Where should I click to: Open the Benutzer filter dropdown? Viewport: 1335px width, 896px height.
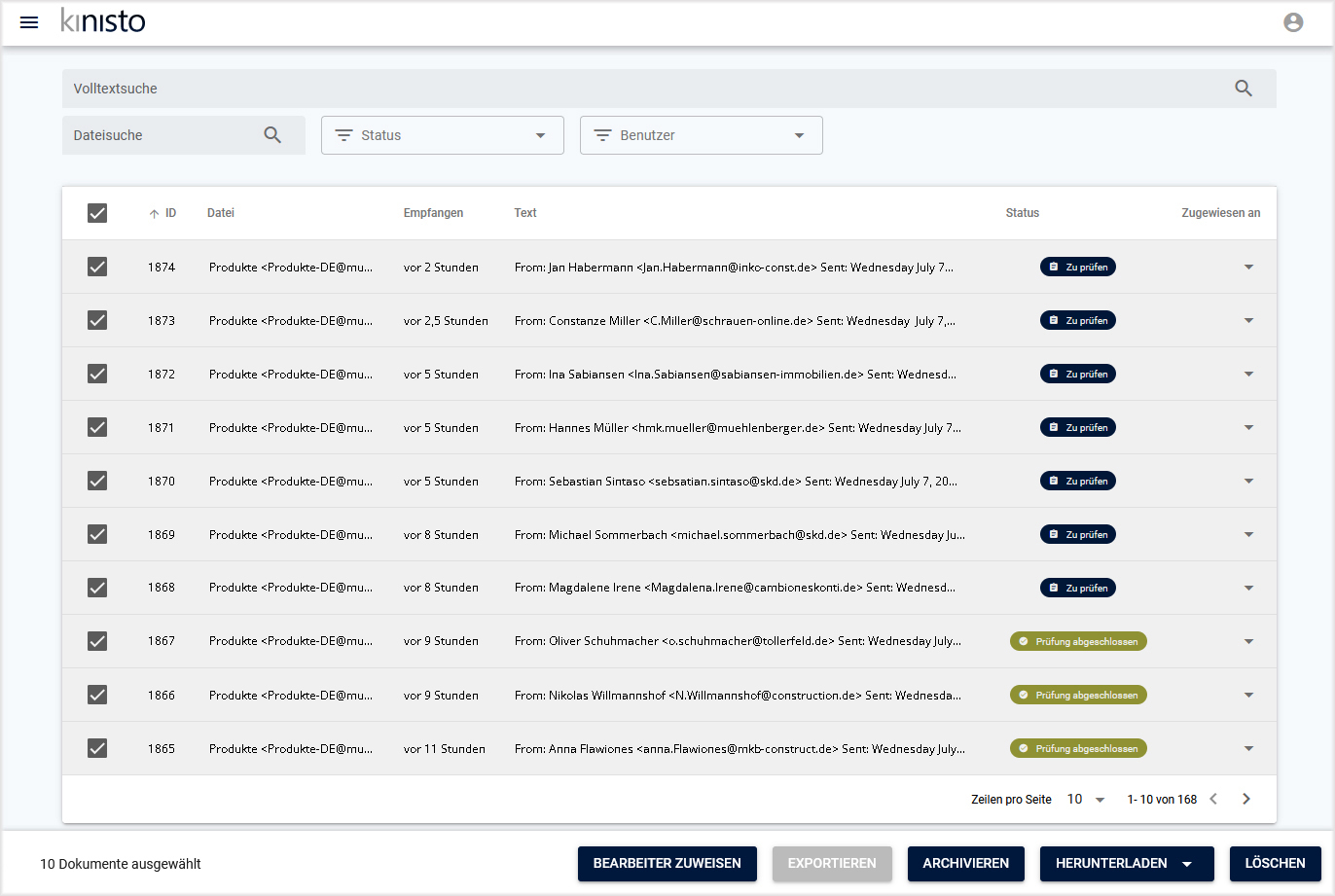pos(702,135)
